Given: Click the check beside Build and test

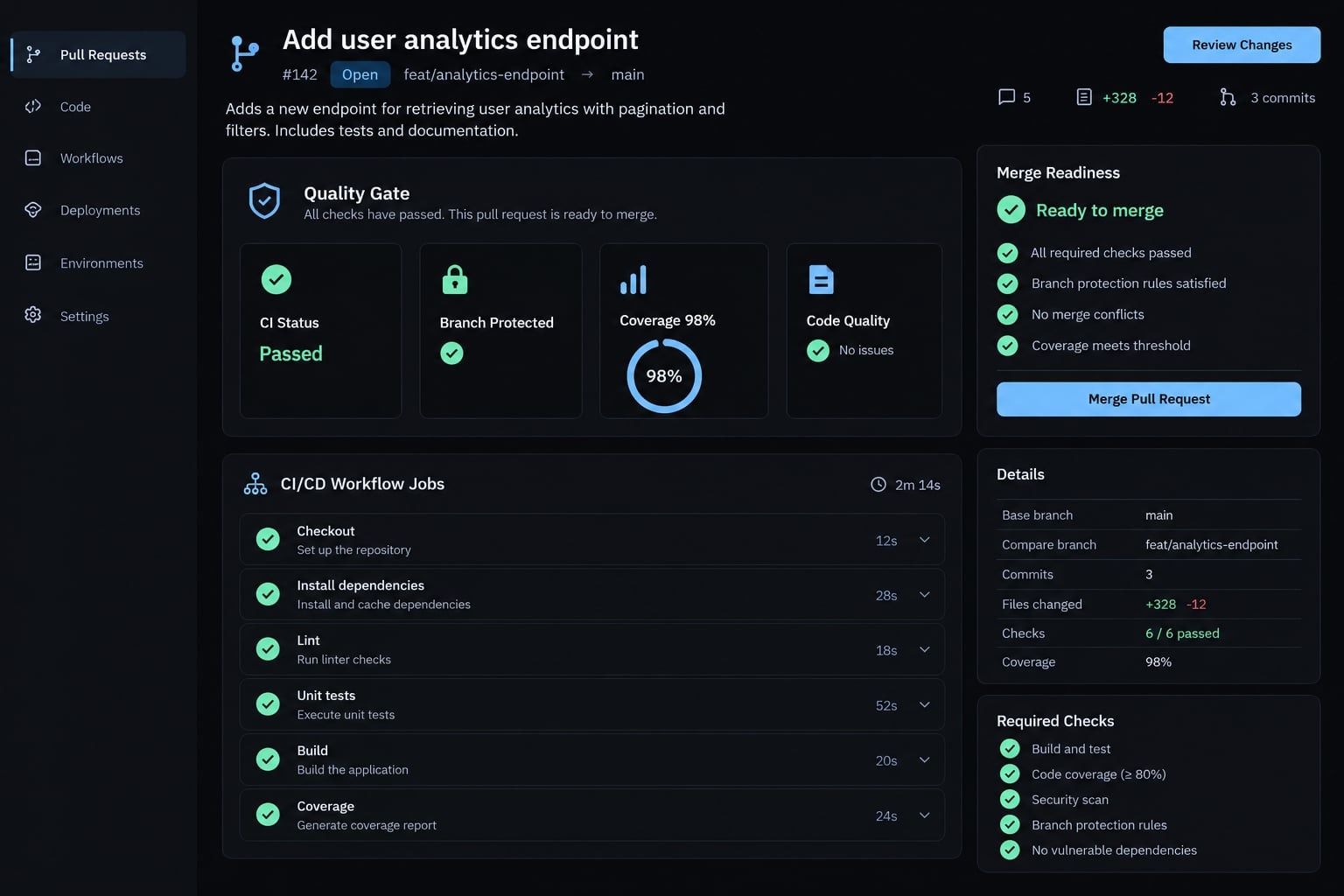Looking at the screenshot, I should coord(1010,748).
